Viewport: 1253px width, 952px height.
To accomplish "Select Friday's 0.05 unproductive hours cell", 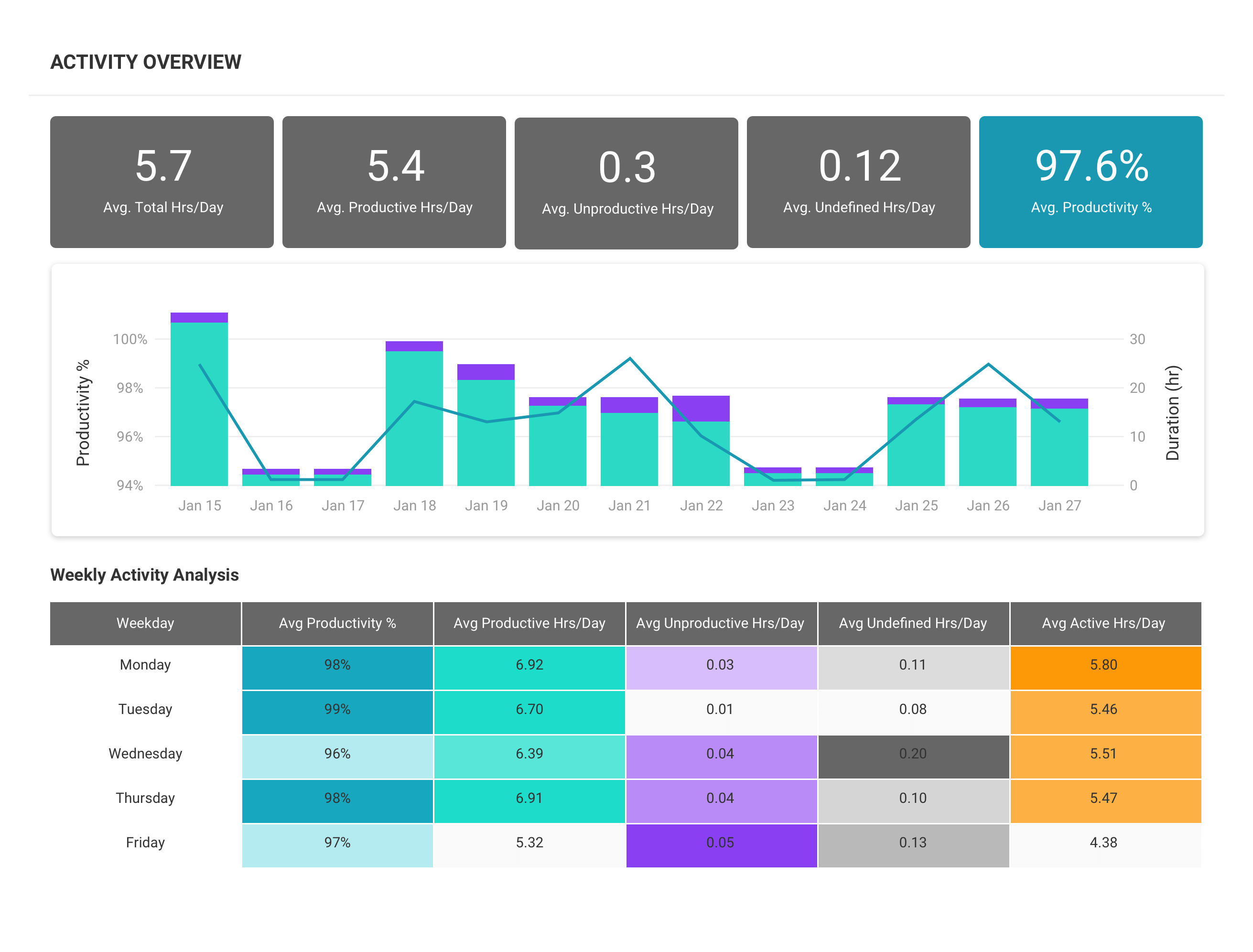I will coord(721,843).
